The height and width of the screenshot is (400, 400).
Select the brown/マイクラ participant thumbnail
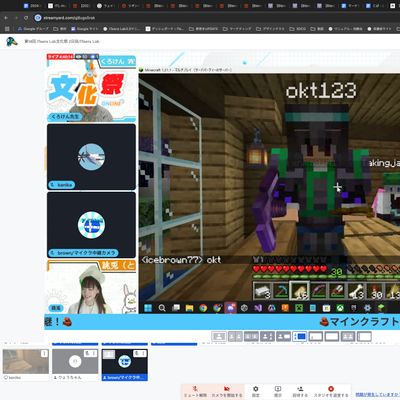click(x=125, y=365)
